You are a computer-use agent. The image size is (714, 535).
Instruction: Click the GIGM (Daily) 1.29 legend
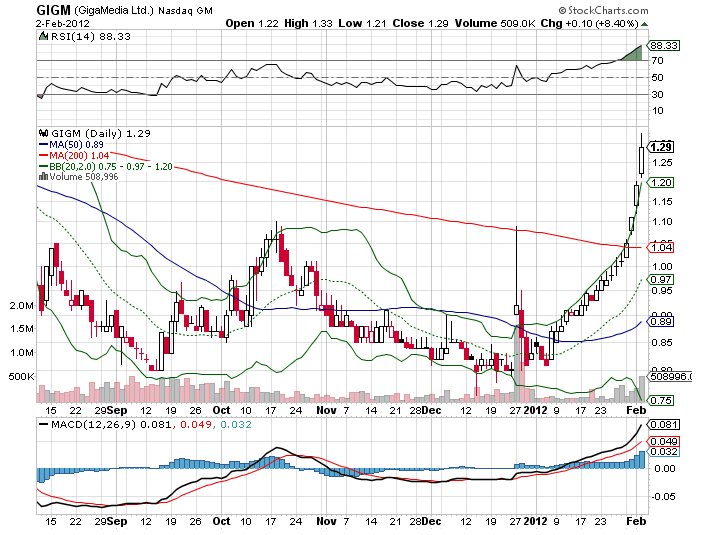(x=101, y=133)
